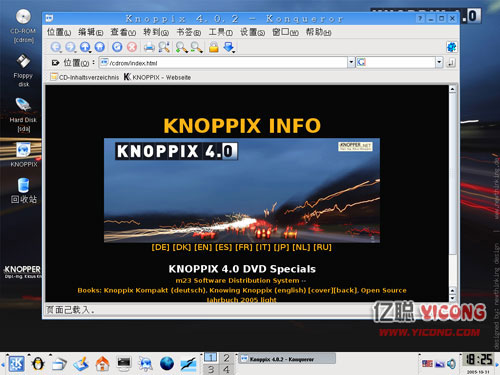
Task: Open the 设置(S) menu
Action: coord(252,32)
